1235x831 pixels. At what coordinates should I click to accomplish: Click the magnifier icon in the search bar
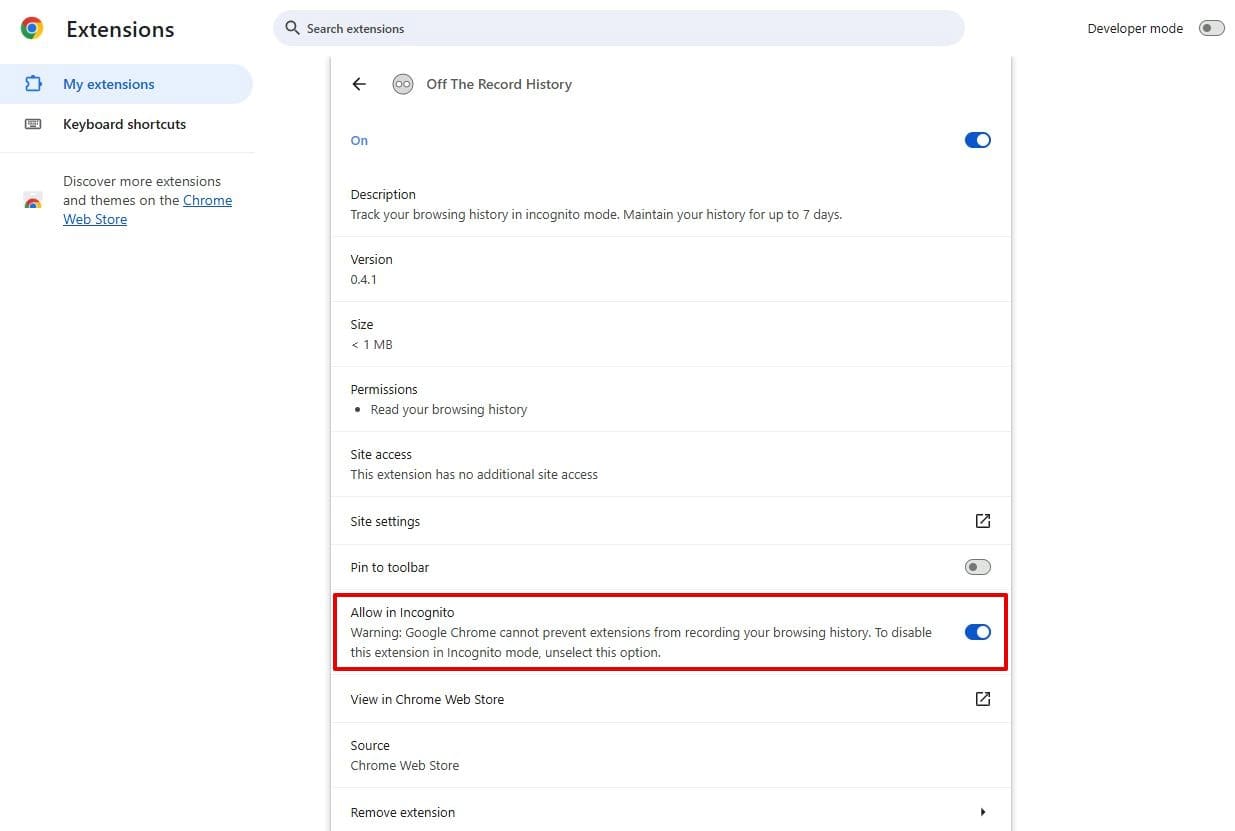tap(291, 28)
